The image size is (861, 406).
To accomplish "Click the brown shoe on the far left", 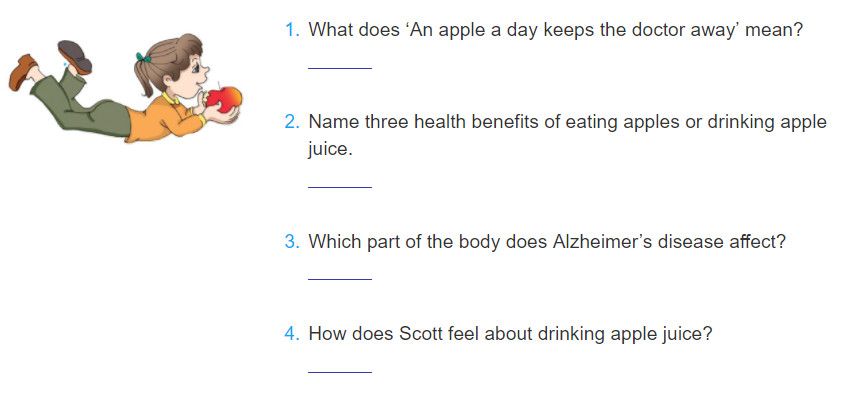I will tap(22, 71).
